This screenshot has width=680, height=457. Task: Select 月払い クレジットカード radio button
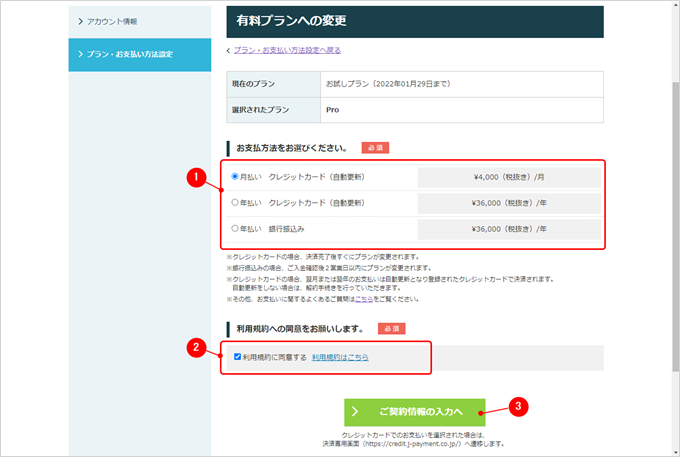(235, 176)
